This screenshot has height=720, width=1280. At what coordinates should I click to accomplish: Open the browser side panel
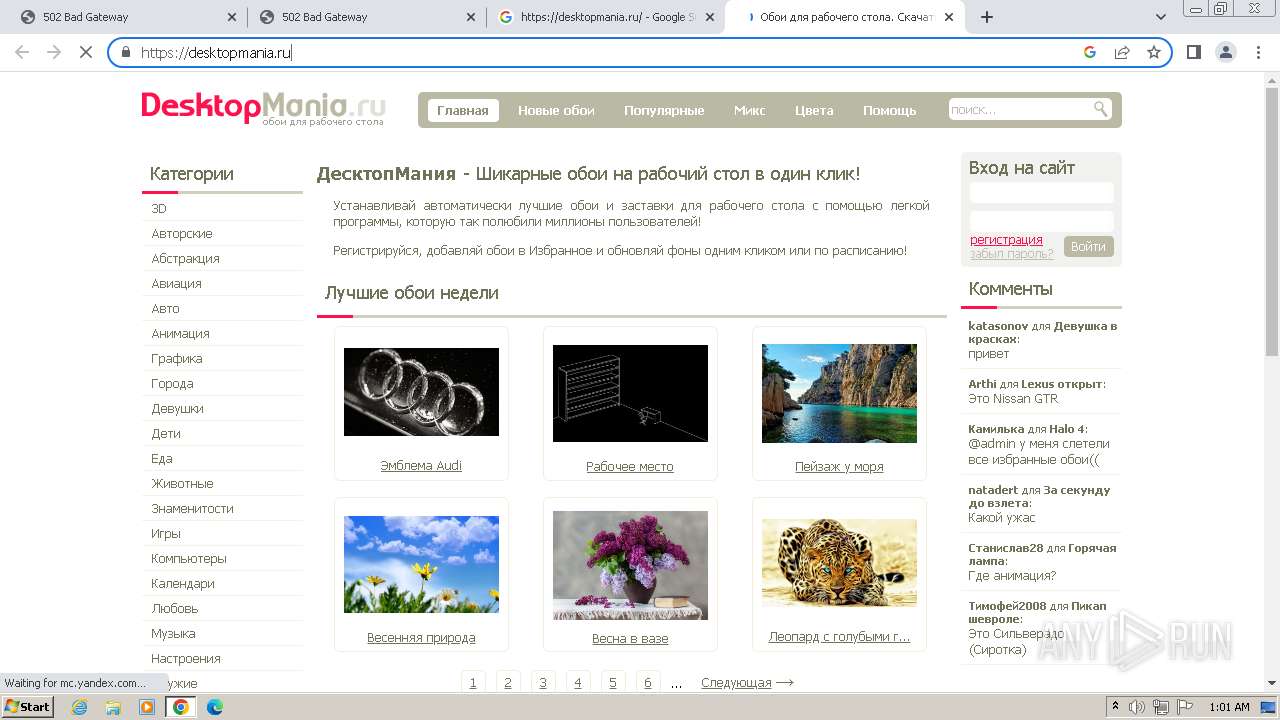(1193, 52)
